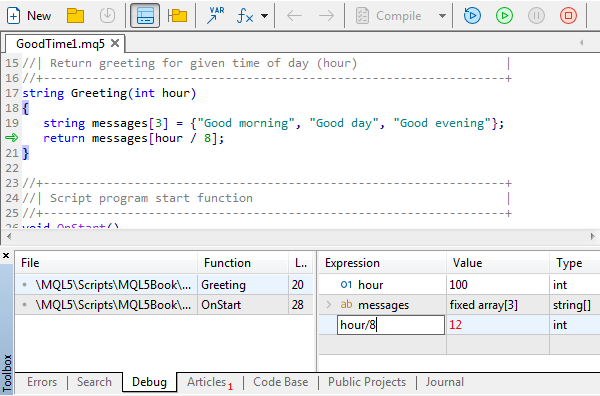
Task: Click the hour/8 expression input field
Action: click(x=391, y=325)
